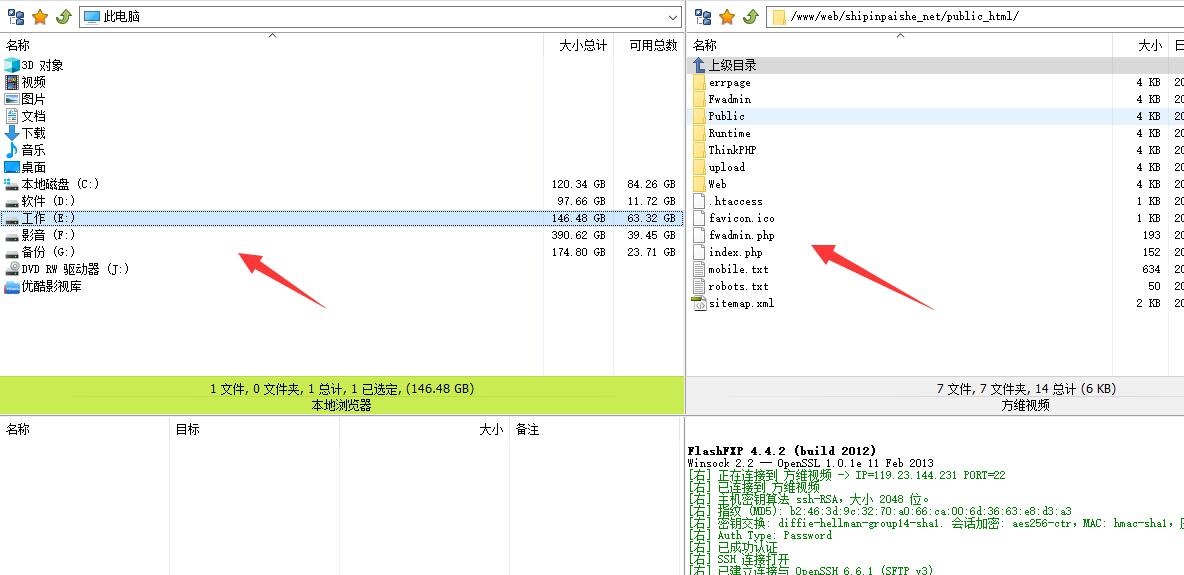Click the 方维视频 remote session label
This screenshot has height=575, width=1184.
click(x=1025, y=405)
